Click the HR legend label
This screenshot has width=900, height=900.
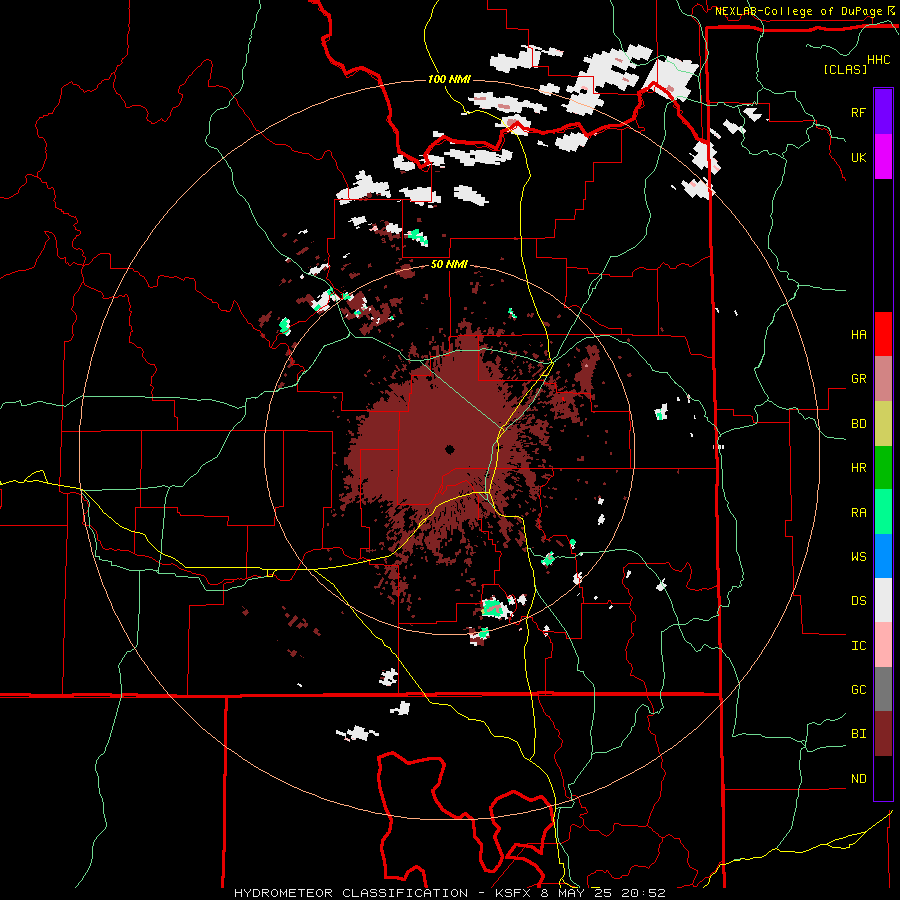(x=858, y=468)
